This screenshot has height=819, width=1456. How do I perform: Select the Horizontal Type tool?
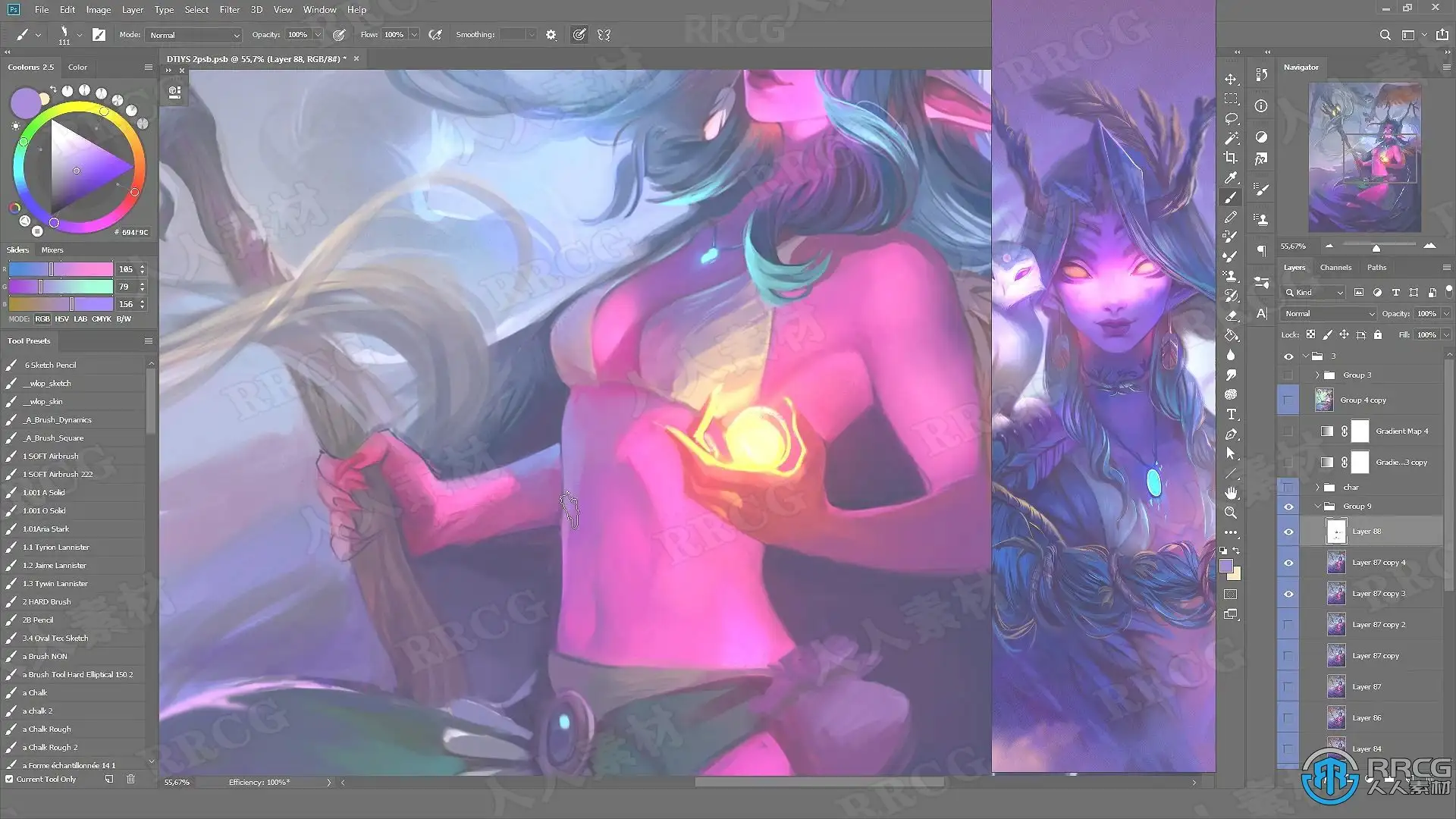pos(1231,414)
